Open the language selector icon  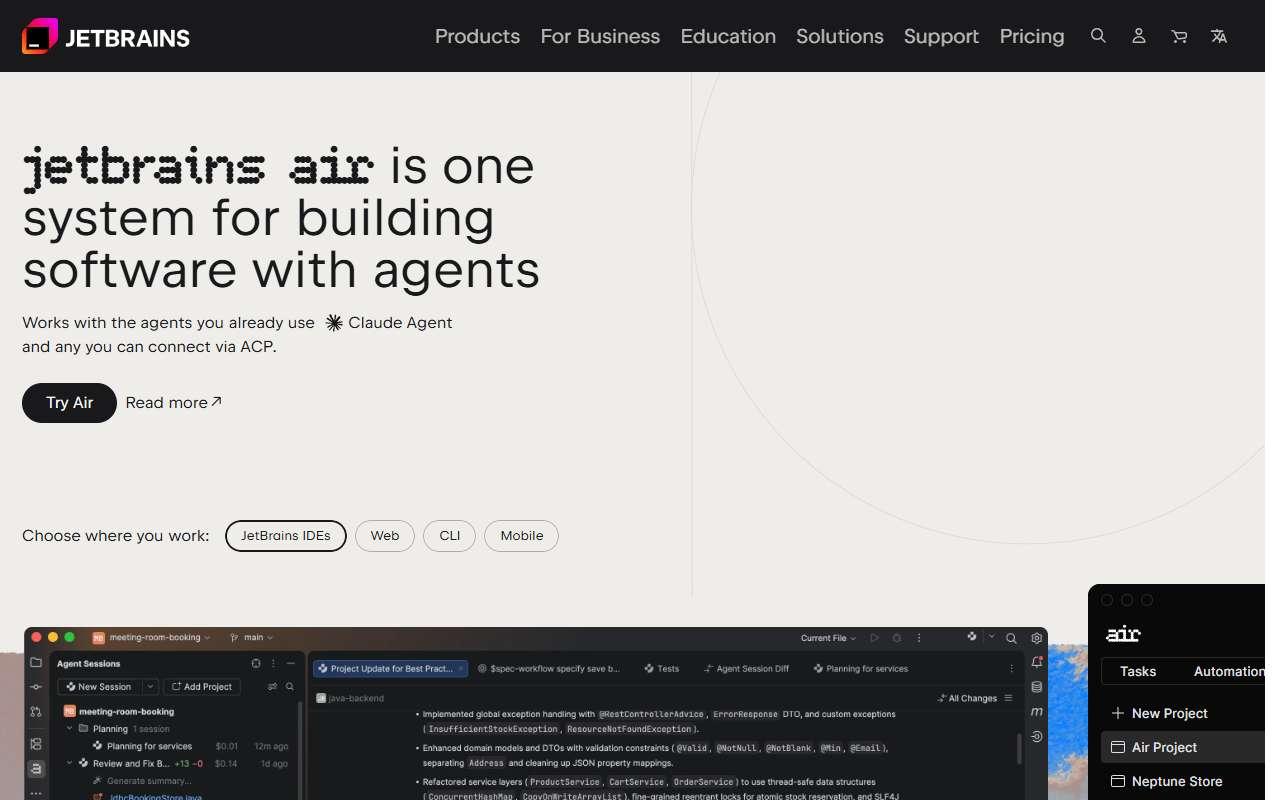(x=1219, y=36)
